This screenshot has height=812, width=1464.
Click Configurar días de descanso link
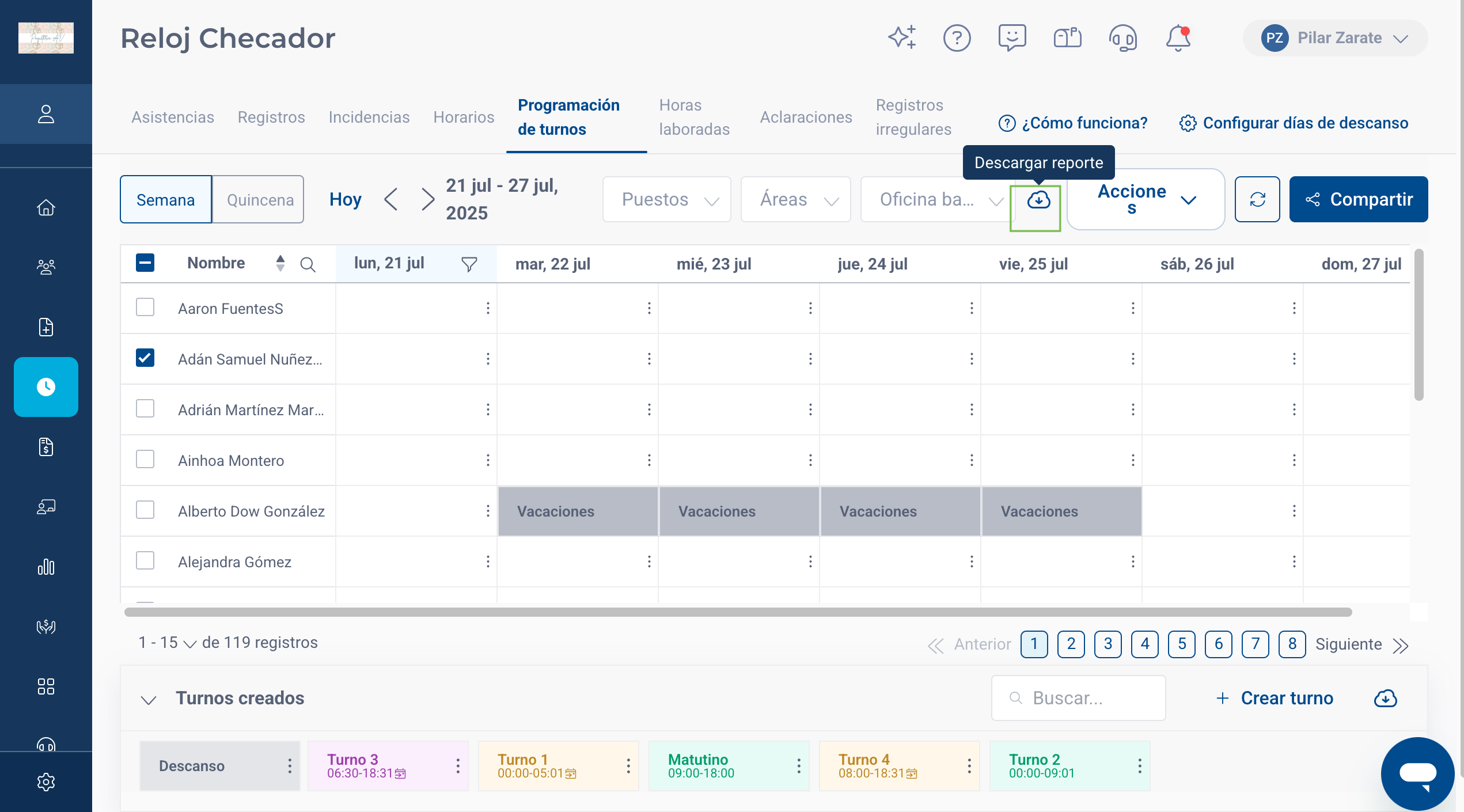pyautogui.click(x=1294, y=123)
